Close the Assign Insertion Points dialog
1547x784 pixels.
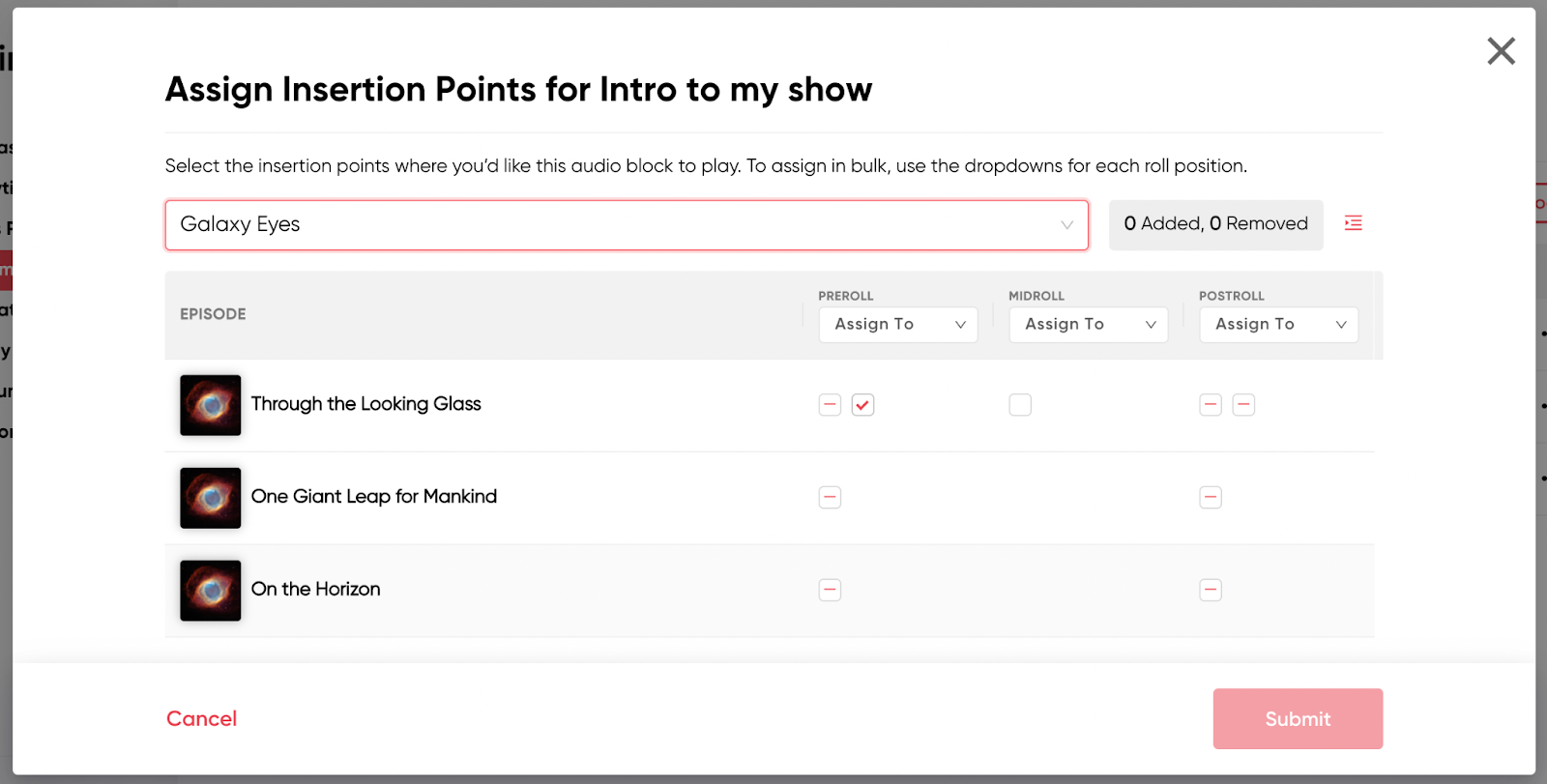1501,50
